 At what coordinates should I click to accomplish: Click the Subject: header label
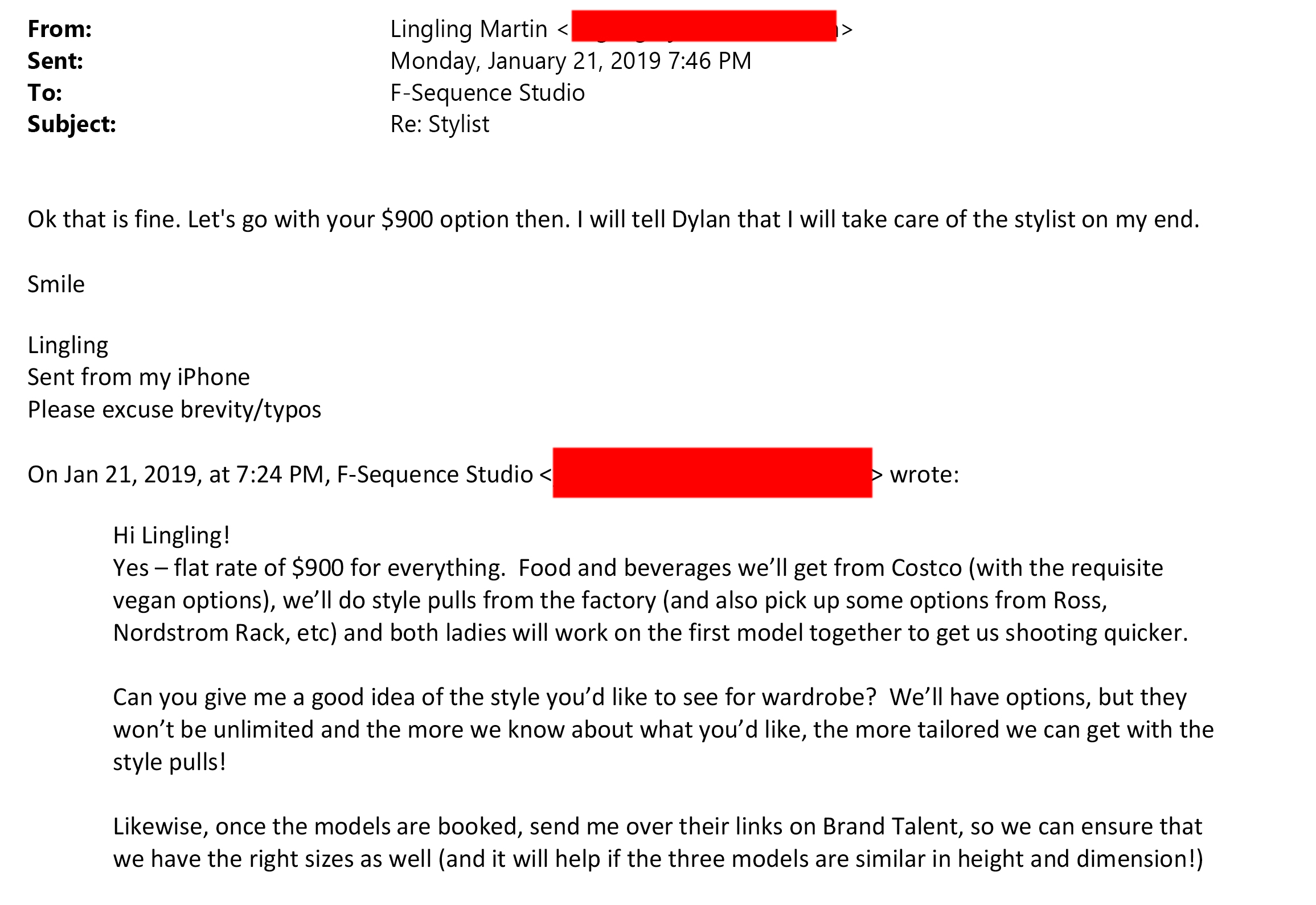(x=72, y=125)
